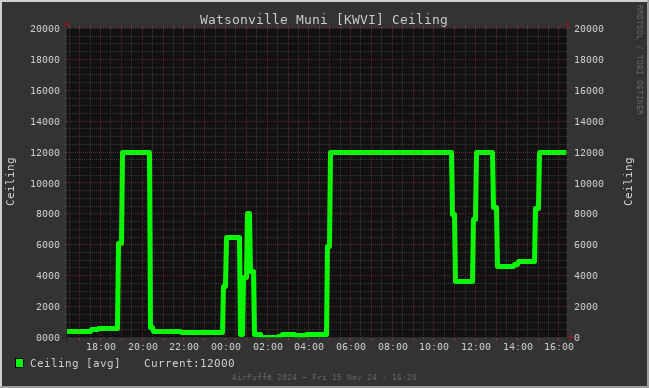
Task: Click the 06:00 time axis label
Action: pyautogui.click(x=351, y=347)
